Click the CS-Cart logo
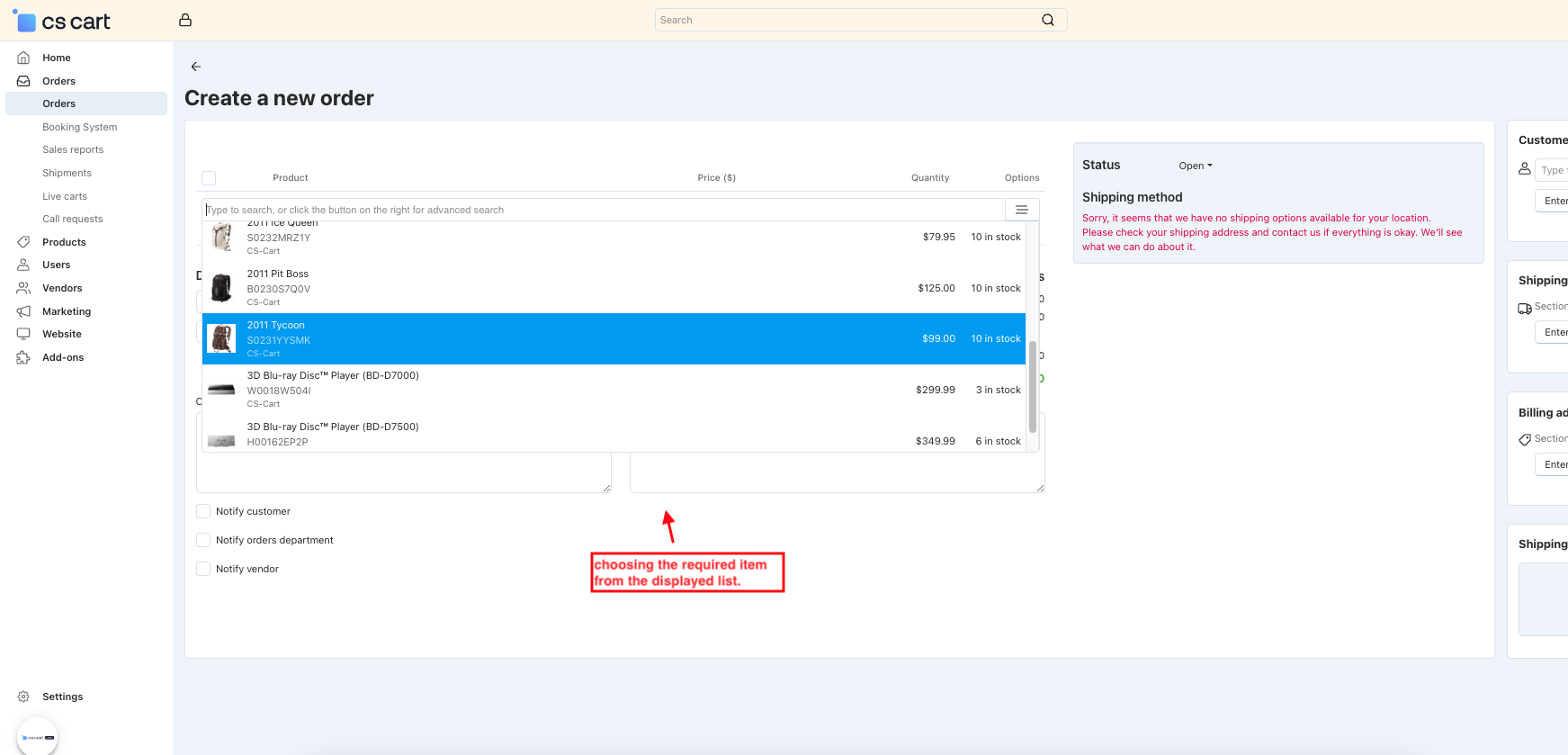The width and height of the screenshot is (1568, 755). (x=61, y=21)
